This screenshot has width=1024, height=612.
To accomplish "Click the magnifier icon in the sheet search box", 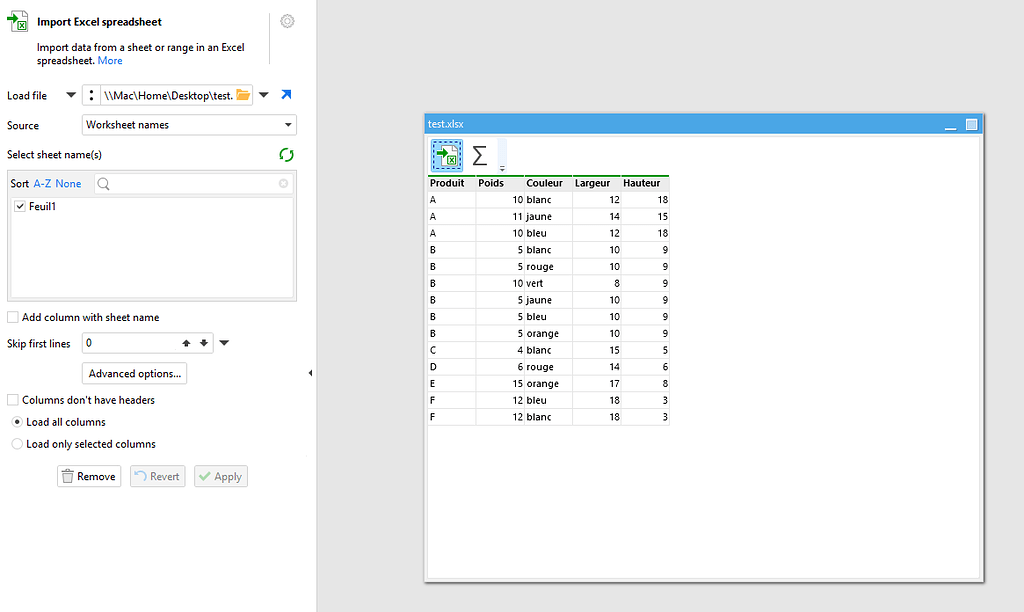I will [x=102, y=184].
